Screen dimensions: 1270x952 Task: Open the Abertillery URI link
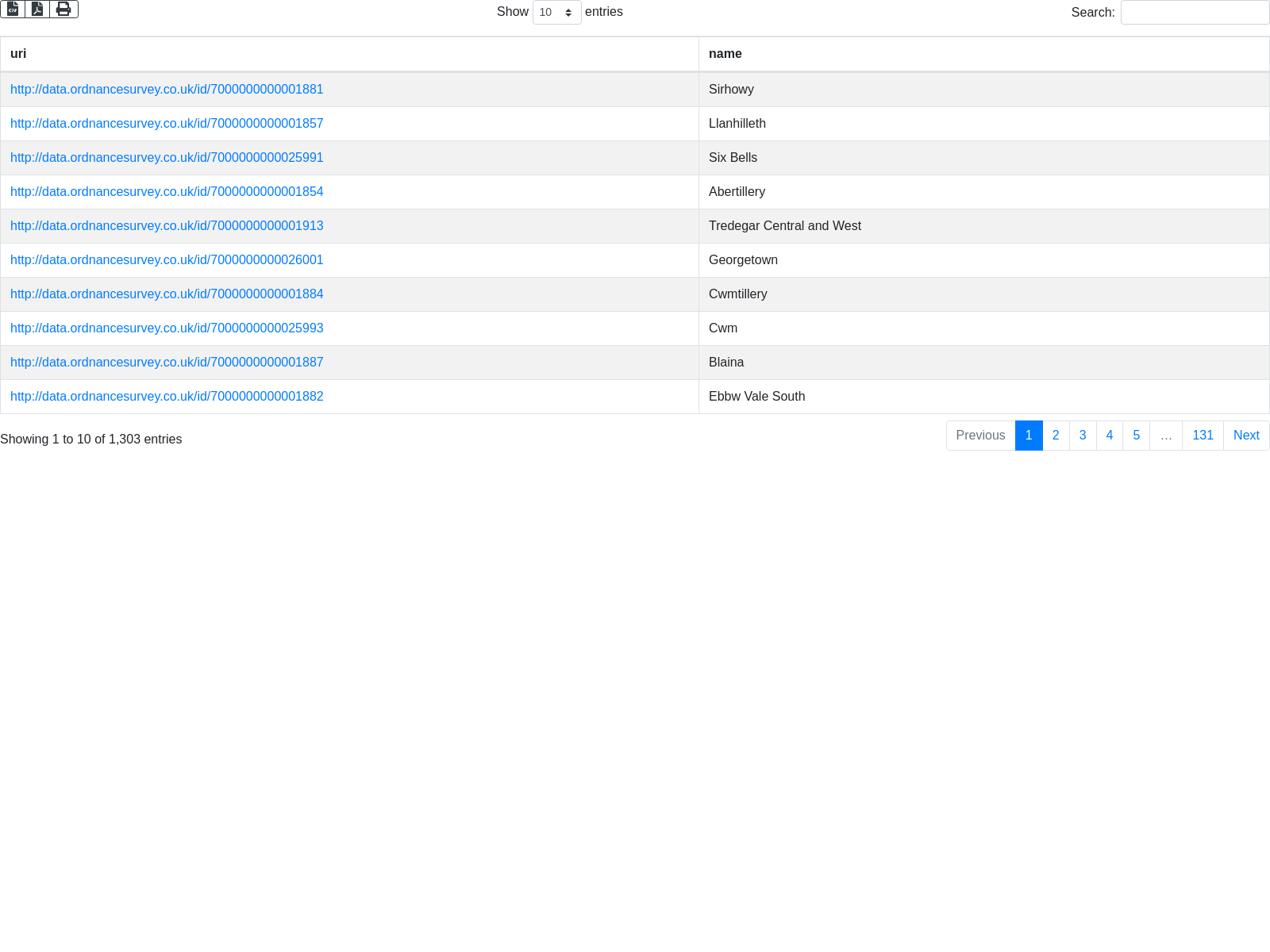pyautogui.click(x=167, y=192)
